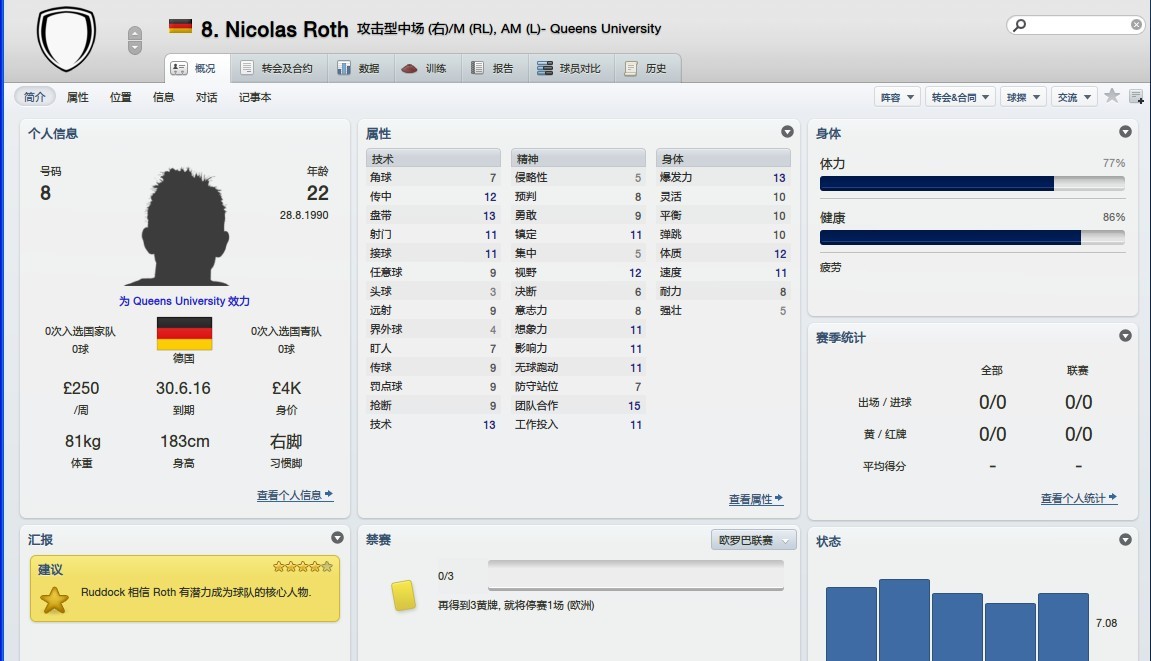Open the 报告 reports tab

tap(493, 68)
